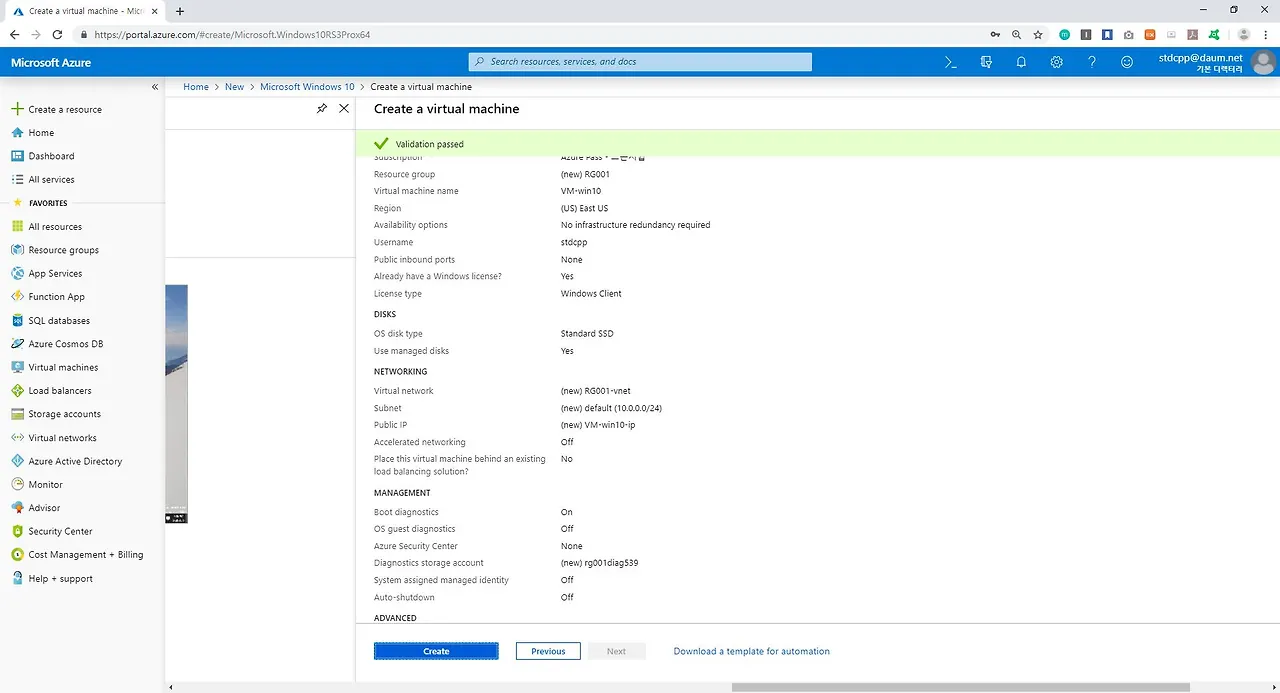Open Directory and subscription filter icon
Screen dimensions: 1280x693
tap(986, 62)
